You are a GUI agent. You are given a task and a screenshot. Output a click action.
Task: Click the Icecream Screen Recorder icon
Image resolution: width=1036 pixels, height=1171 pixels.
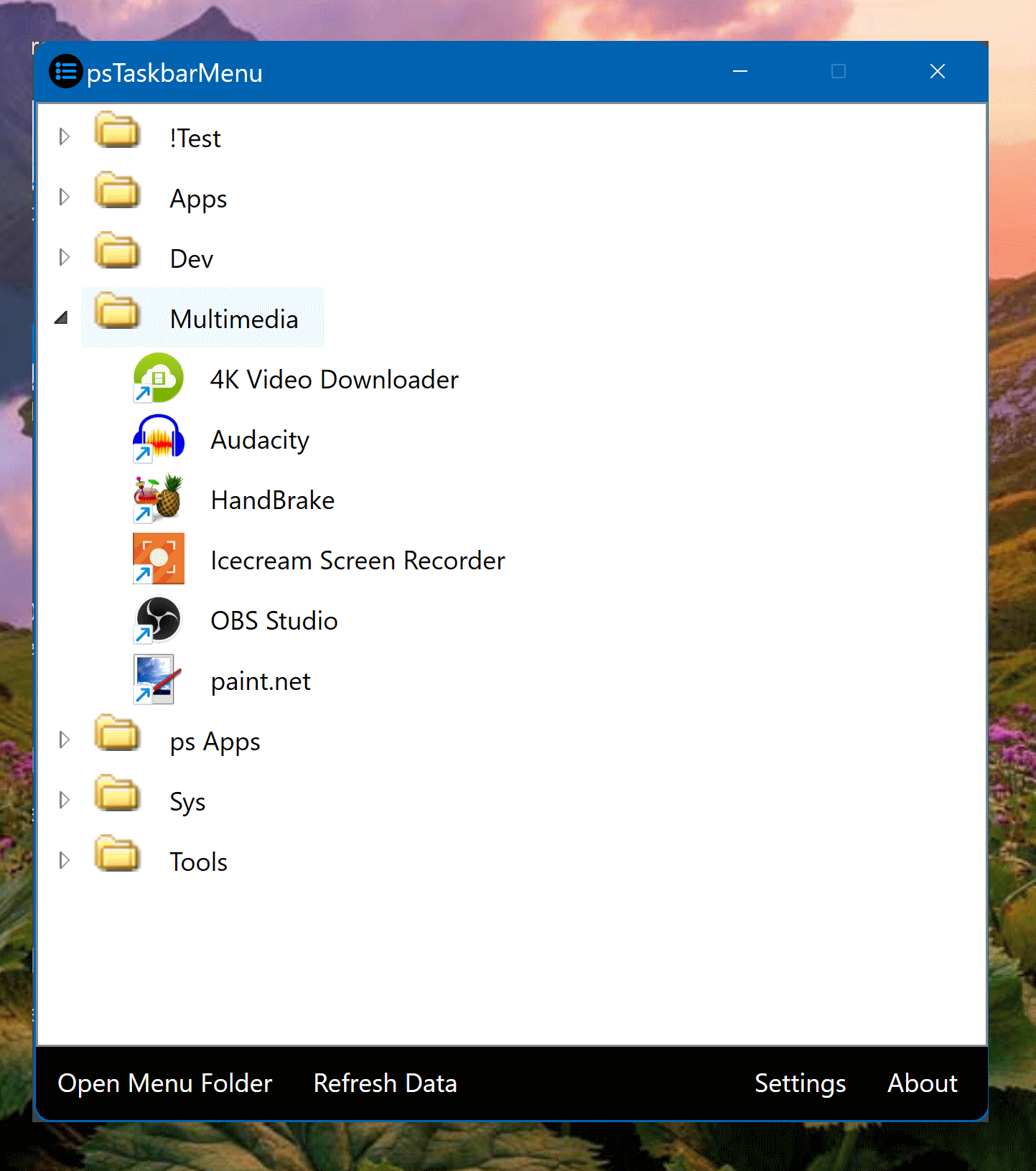point(159,559)
